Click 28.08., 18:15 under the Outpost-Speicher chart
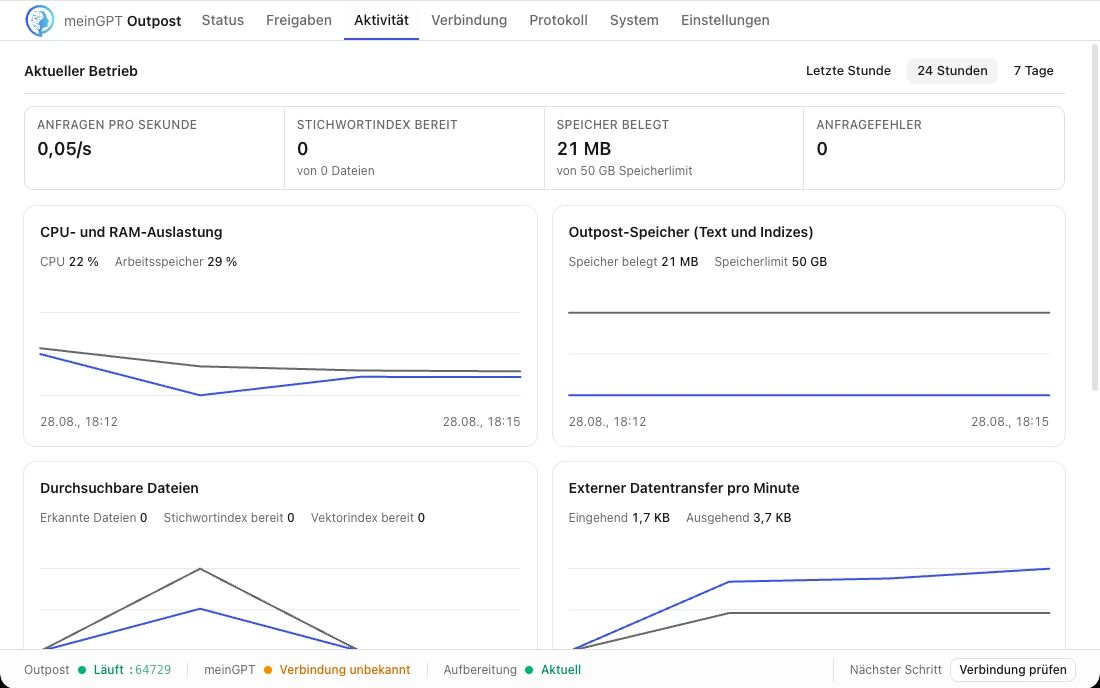Image resolution: width=1100 pixels, height=688 pixels. click(1010, 421)
